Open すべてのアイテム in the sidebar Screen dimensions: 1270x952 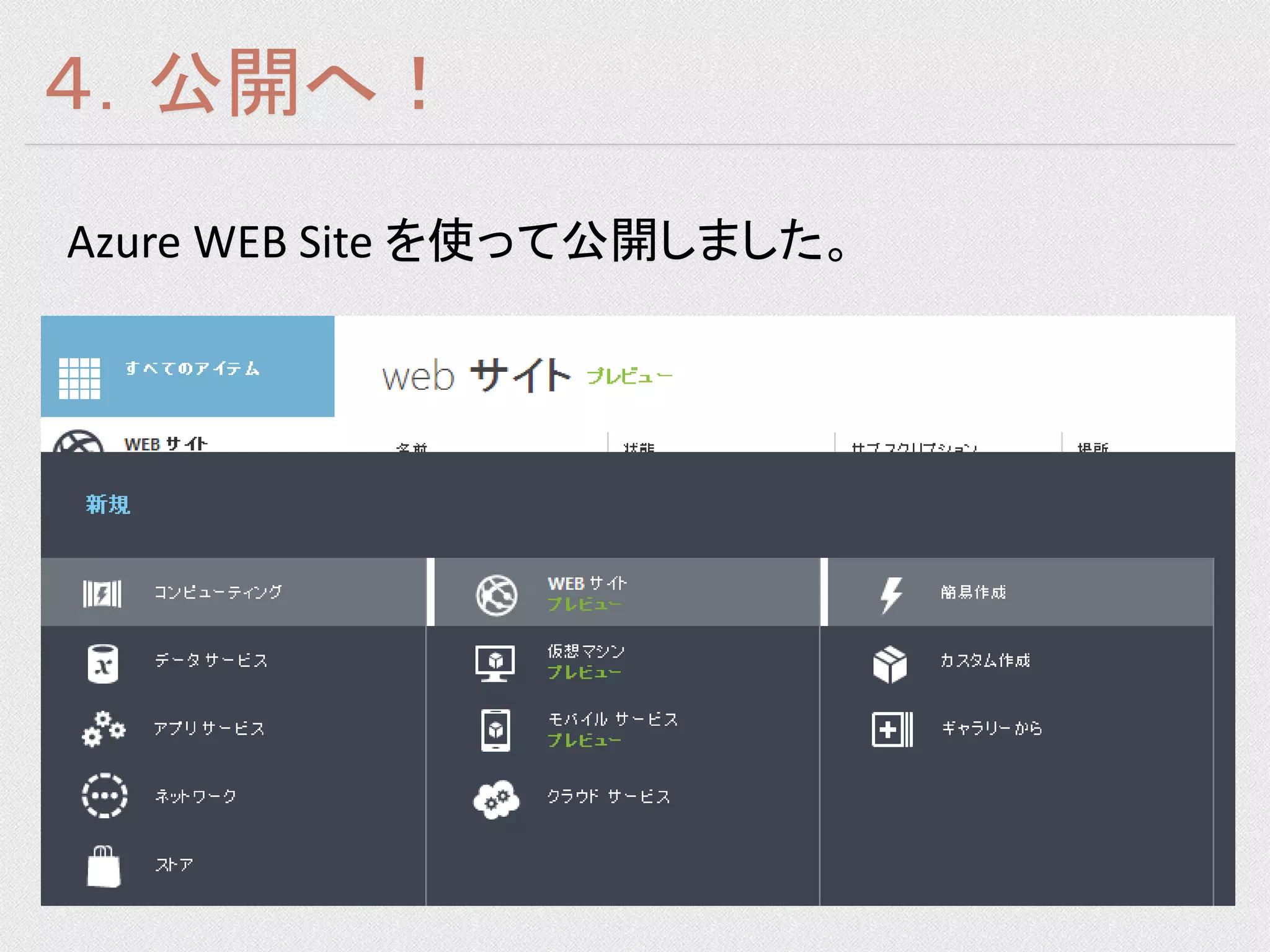187,366
